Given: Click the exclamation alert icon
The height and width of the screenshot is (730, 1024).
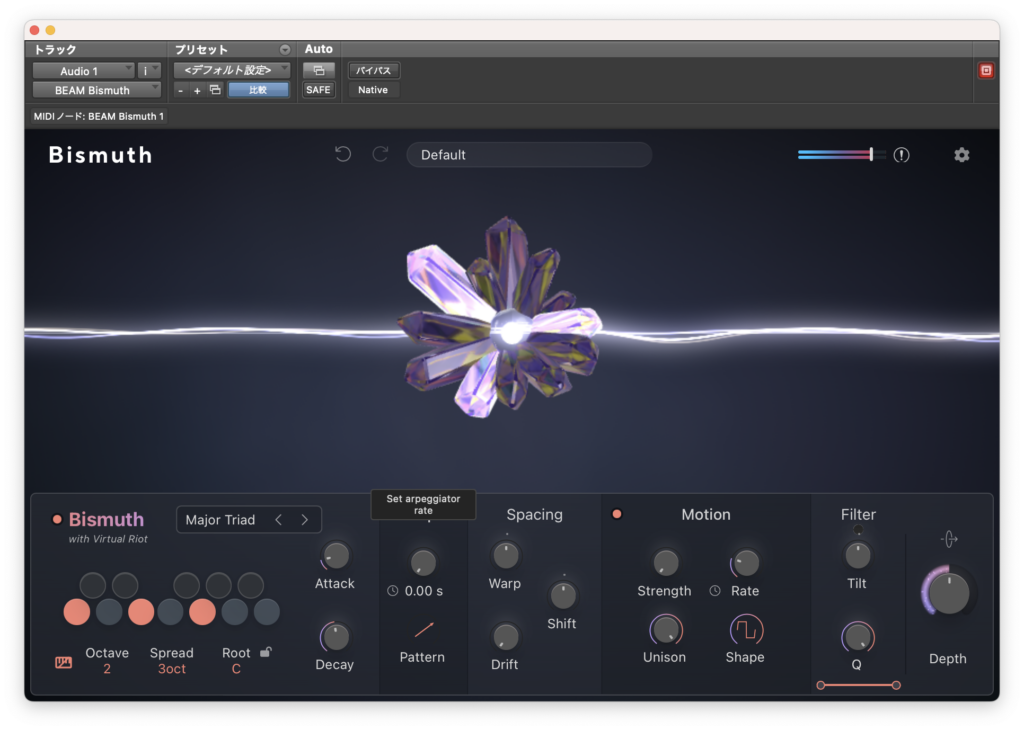Looking at the screenshot, I should point(901,155).
